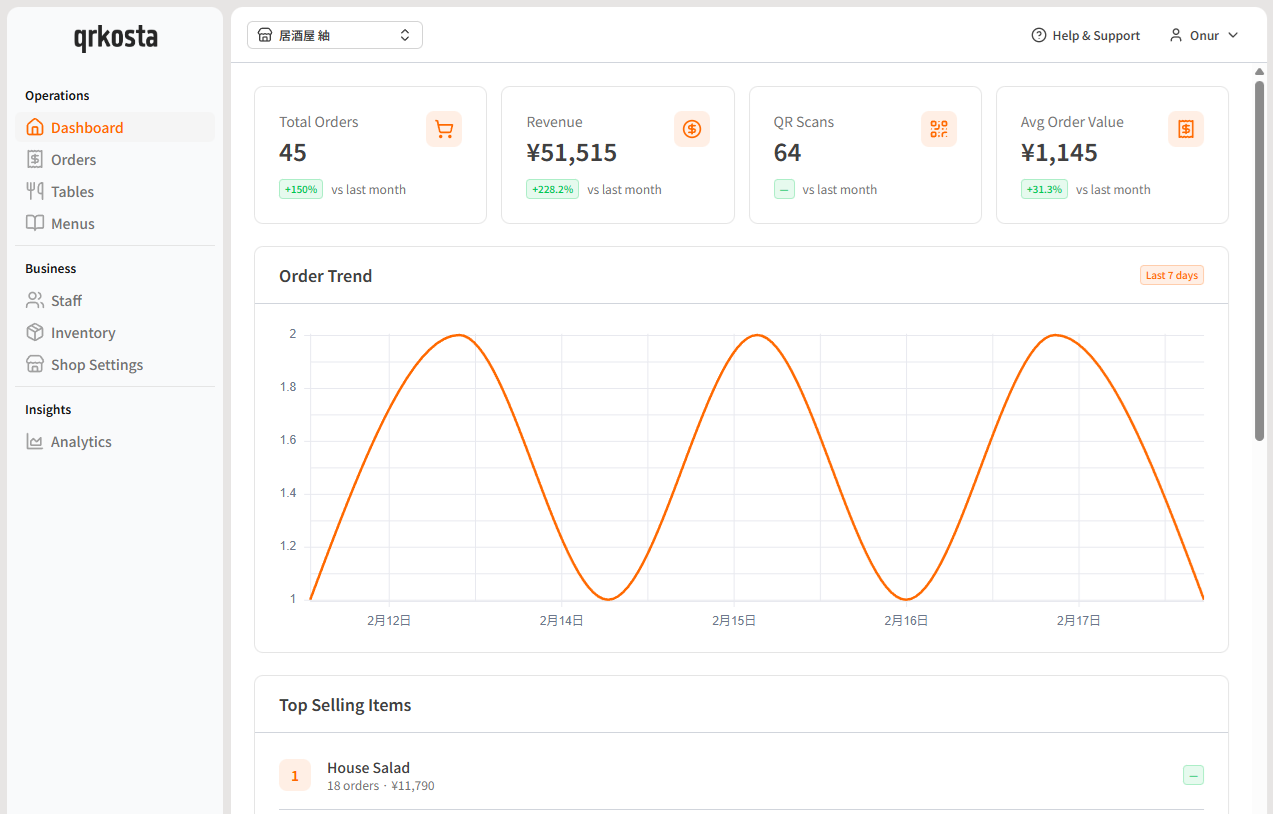1273x814 pixels.
Task: View the Analytics page
Action: [x=81, y=442]
